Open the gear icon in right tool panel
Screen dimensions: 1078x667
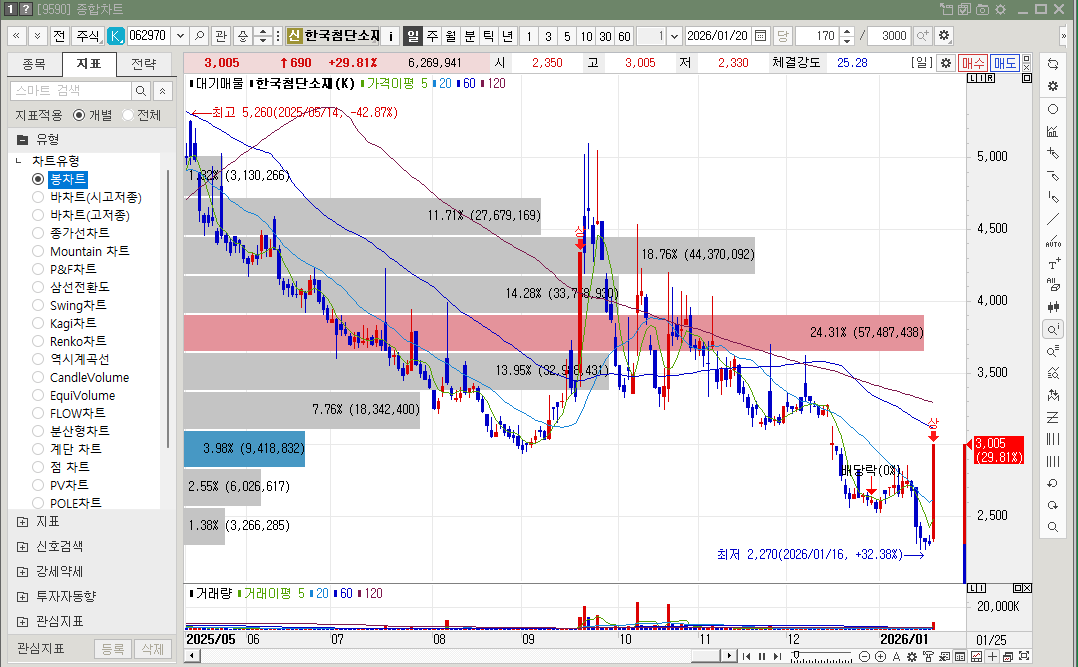coord(1053,86)
